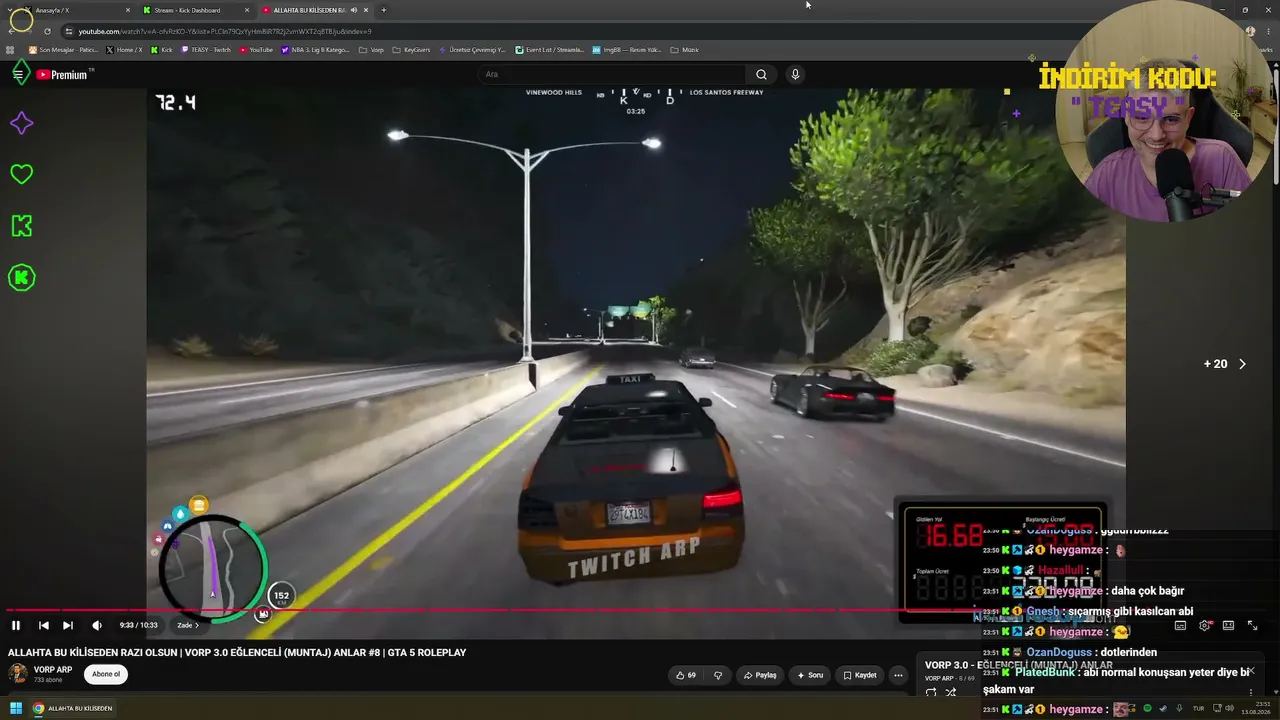Select the ALLAHTA BU KİLİSEDEN tab
The image size is (1280, 720).
click(x=315, y=10)
